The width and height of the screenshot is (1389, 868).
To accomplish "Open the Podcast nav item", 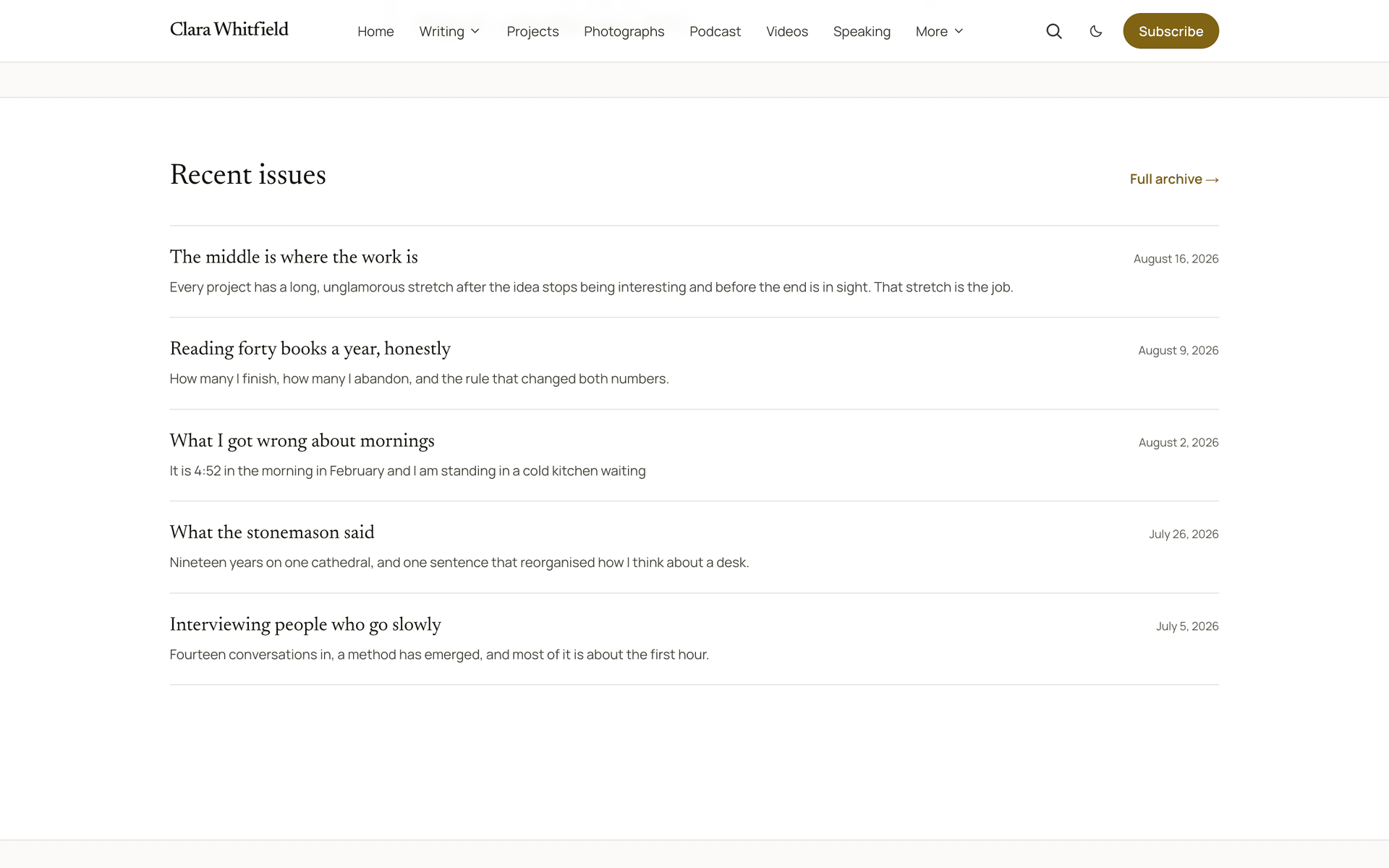I will [715, 31].
